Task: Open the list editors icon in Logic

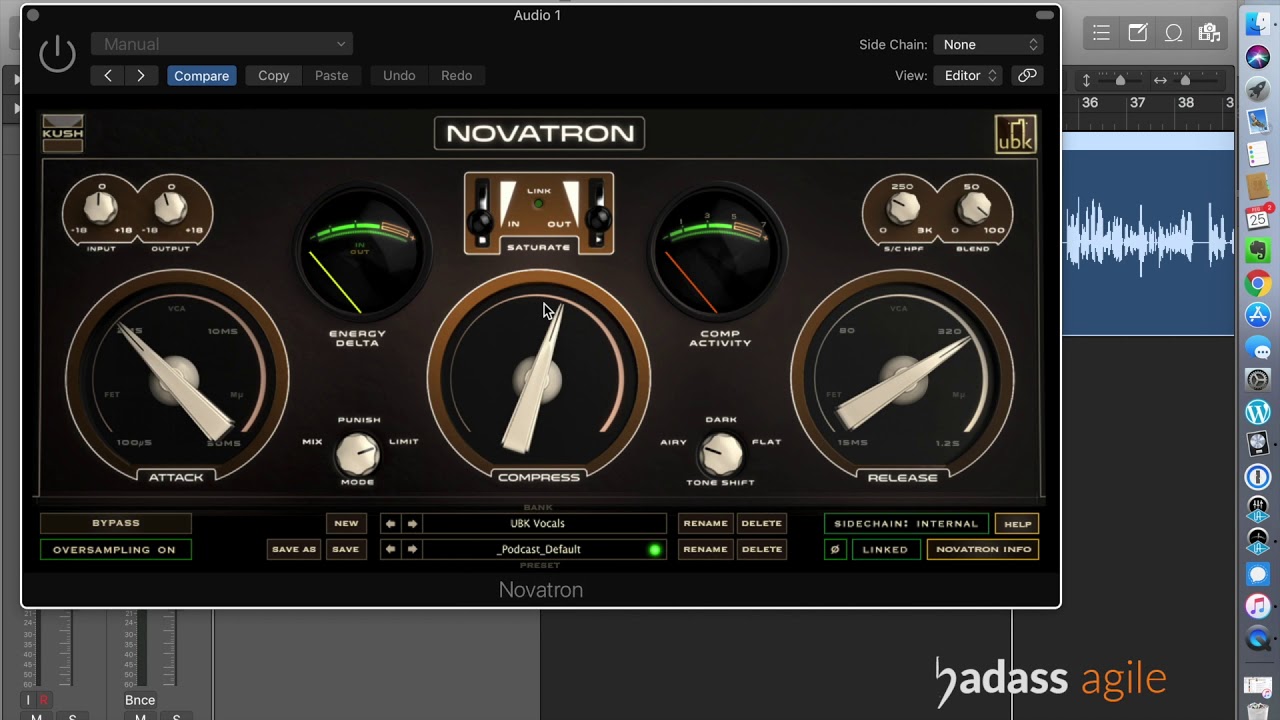Action: point(1101,33)
